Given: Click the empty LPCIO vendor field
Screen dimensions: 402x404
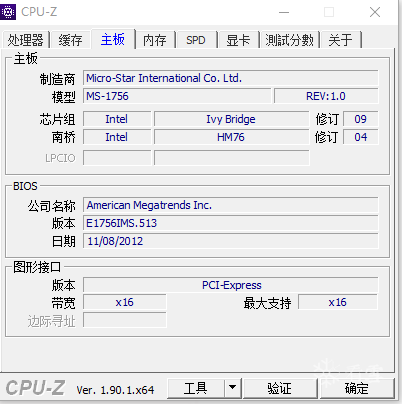Looking at the screenshot, I should pyautogui.click(x=117, y=158).
